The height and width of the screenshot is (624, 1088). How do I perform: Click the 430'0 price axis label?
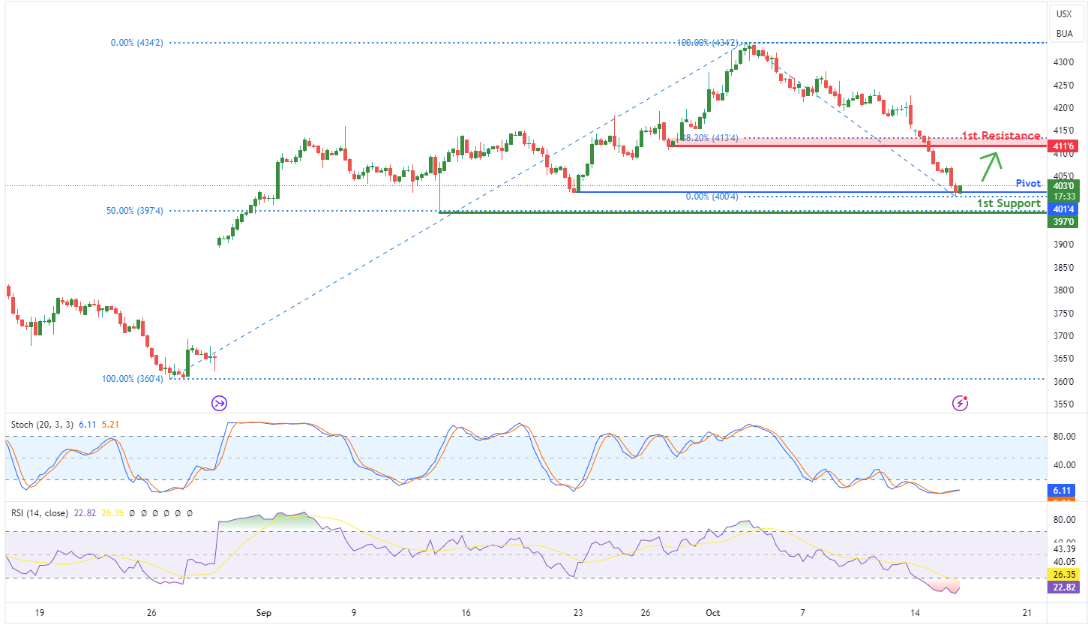click(x=1063, y=62)
